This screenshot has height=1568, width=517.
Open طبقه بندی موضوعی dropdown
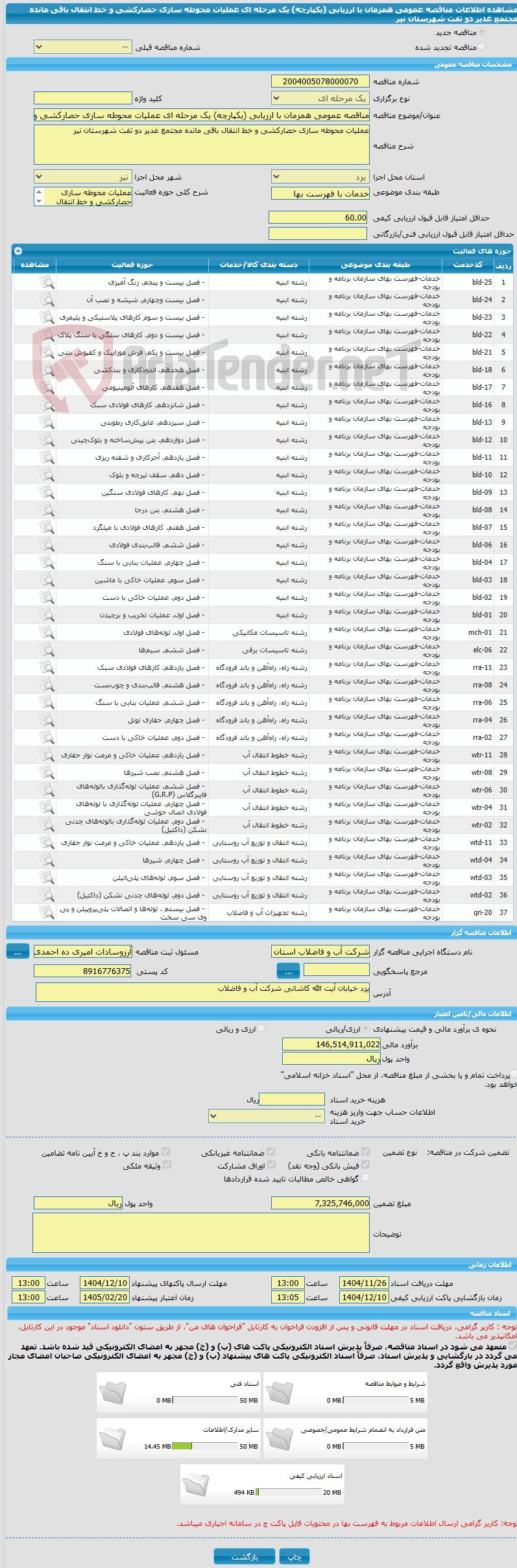pyautogui.click(x=320, y=193)
